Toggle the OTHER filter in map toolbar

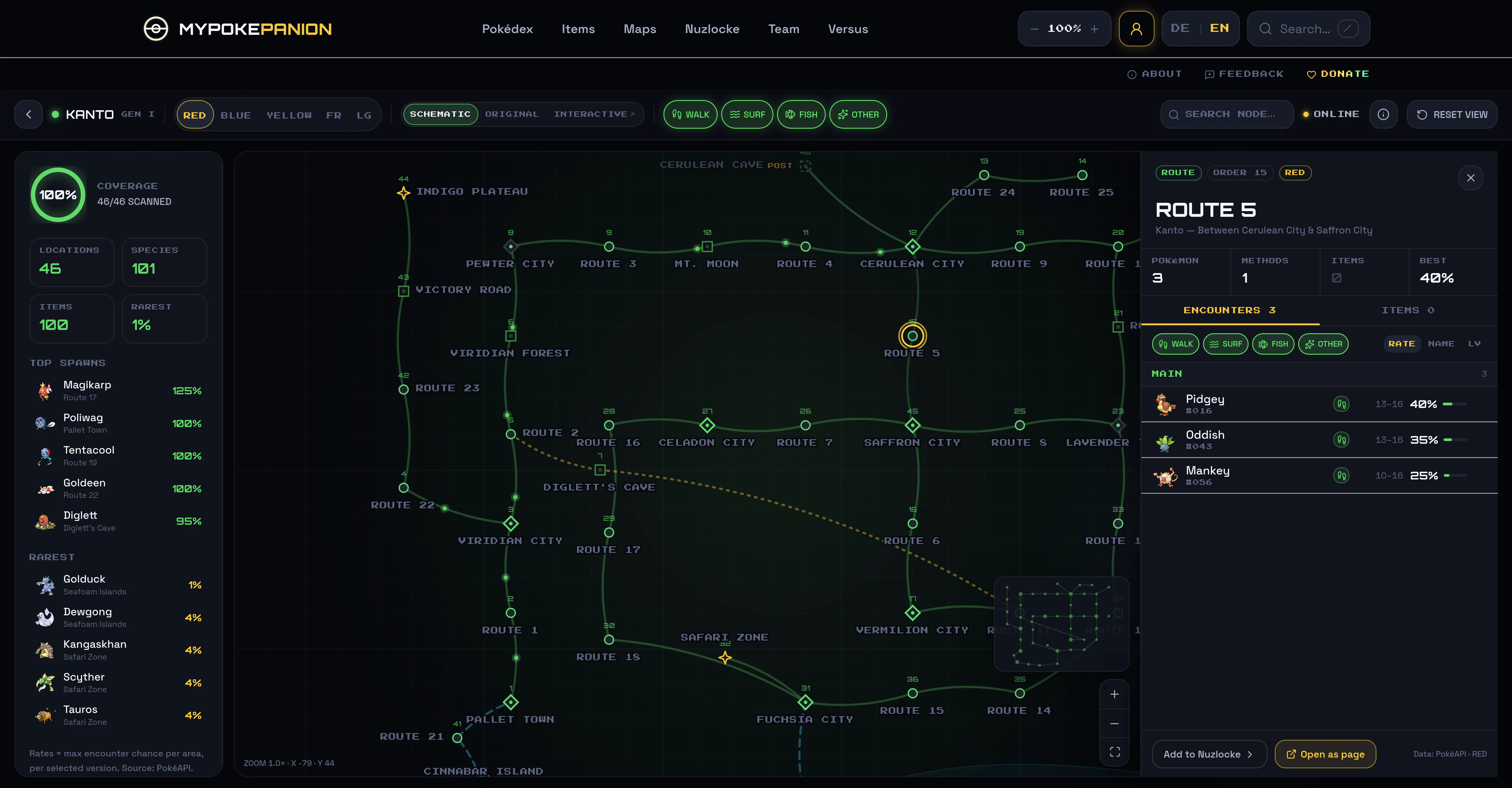point(858,114)
